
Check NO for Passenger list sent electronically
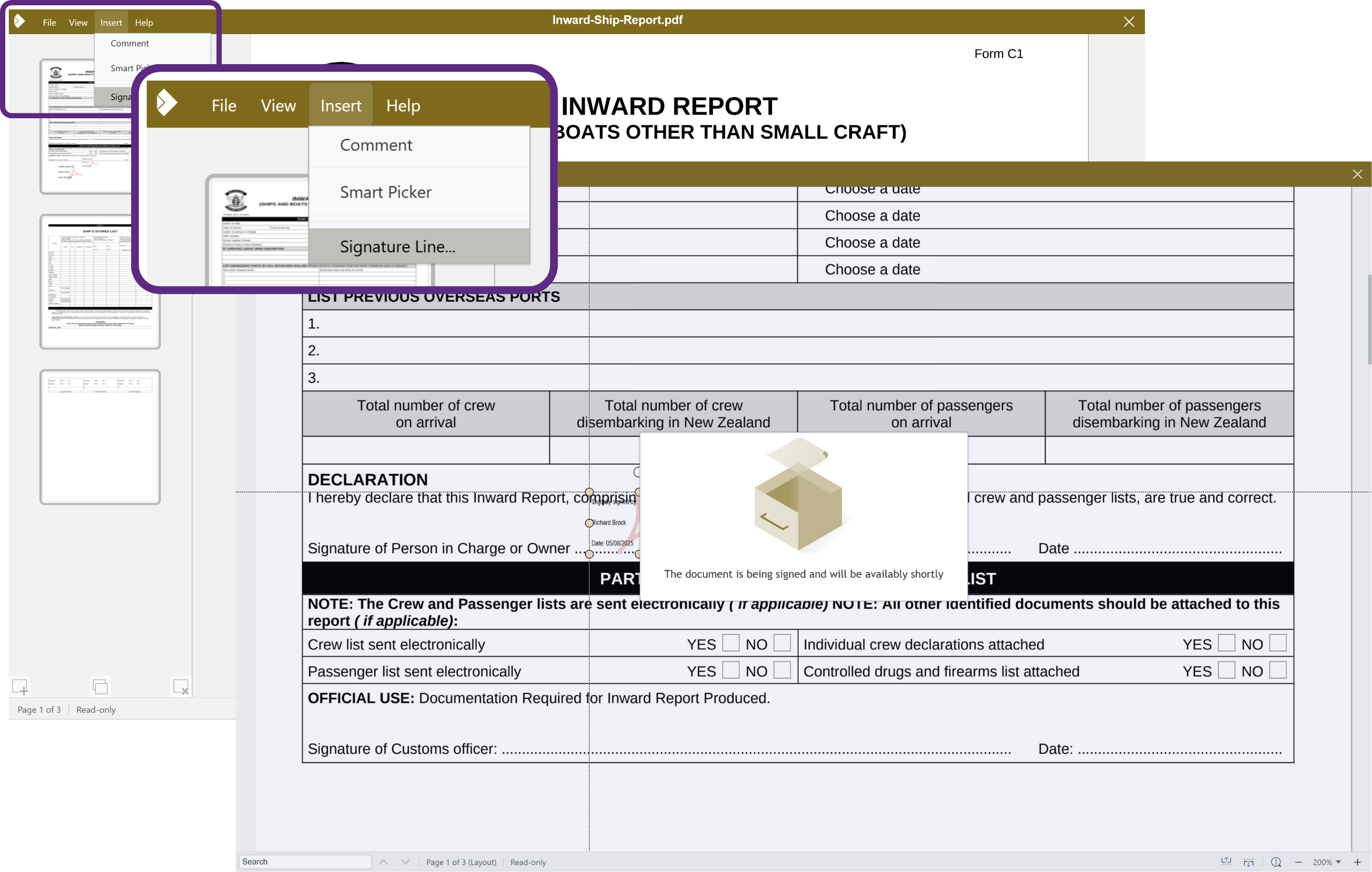click(782, 670)
